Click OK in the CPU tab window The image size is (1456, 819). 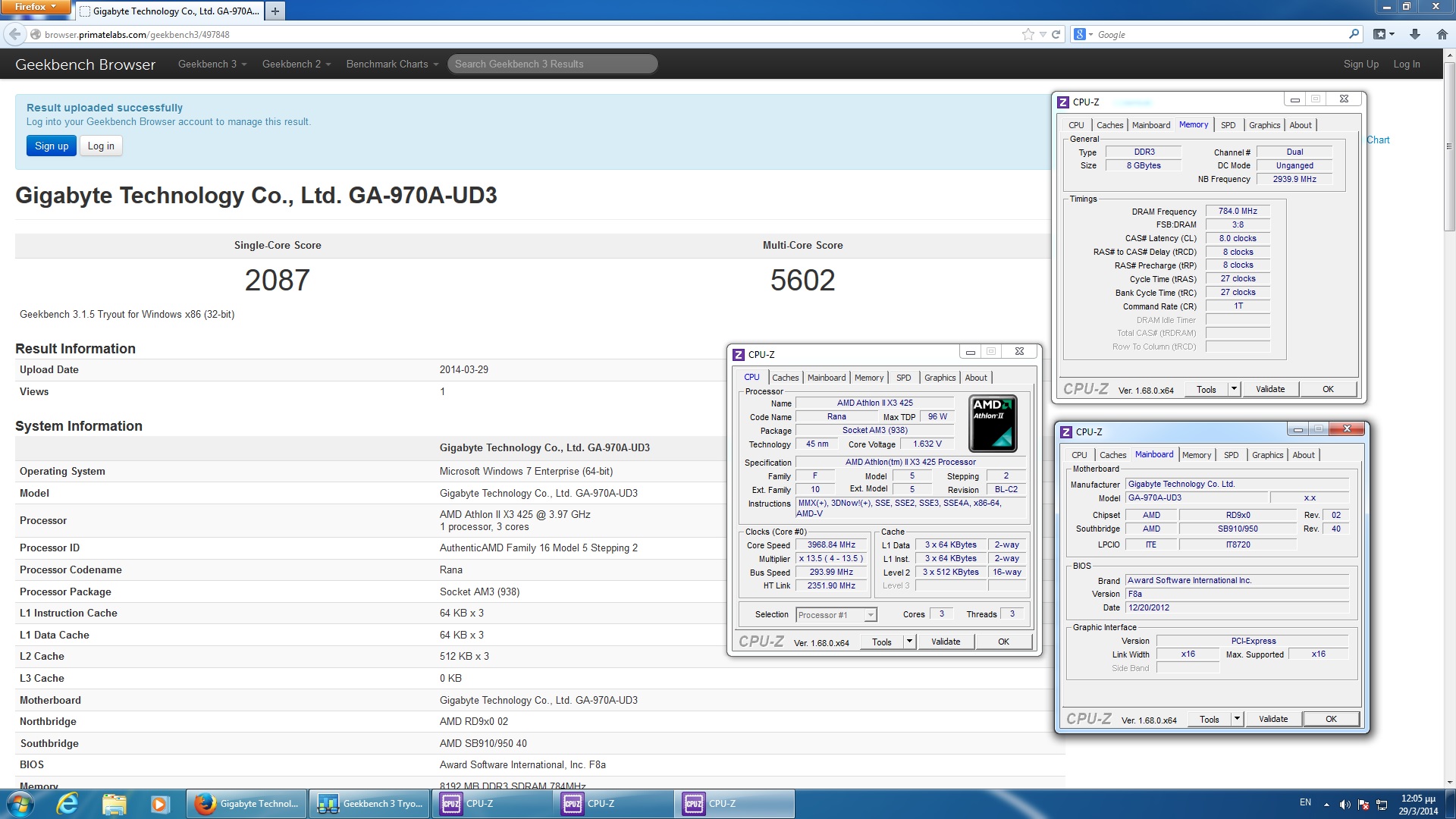pyautogui.click(x=1003, y=642)
